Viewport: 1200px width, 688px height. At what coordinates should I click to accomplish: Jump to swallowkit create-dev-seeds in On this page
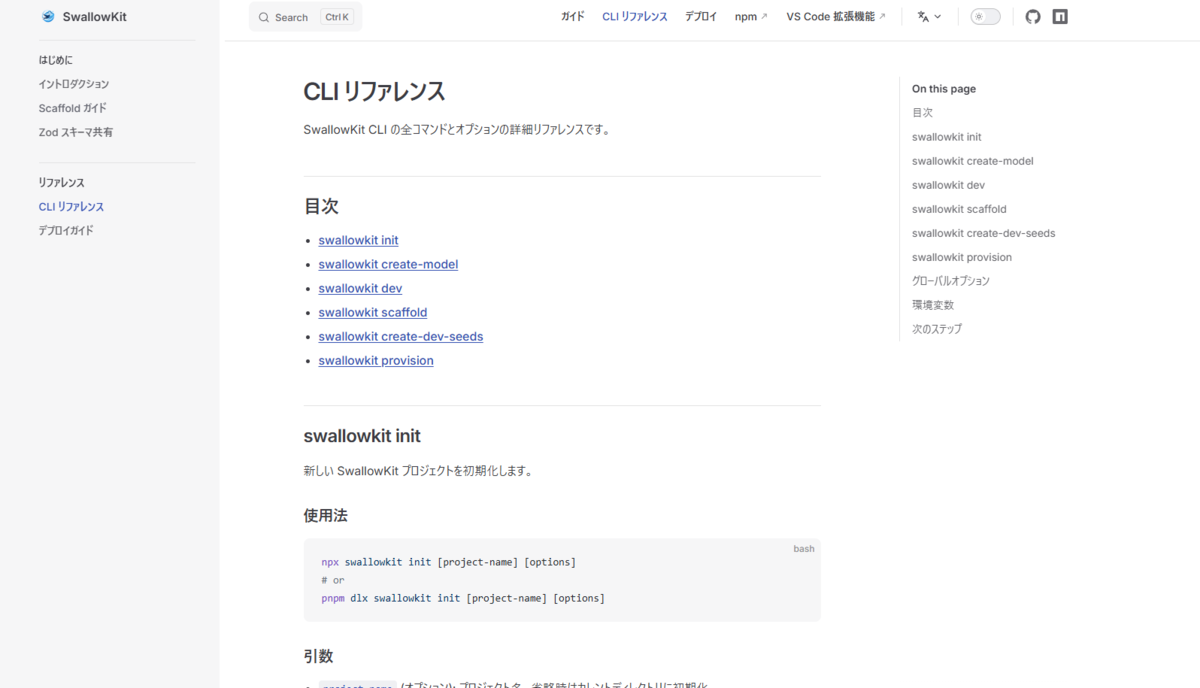coord(984,233)
